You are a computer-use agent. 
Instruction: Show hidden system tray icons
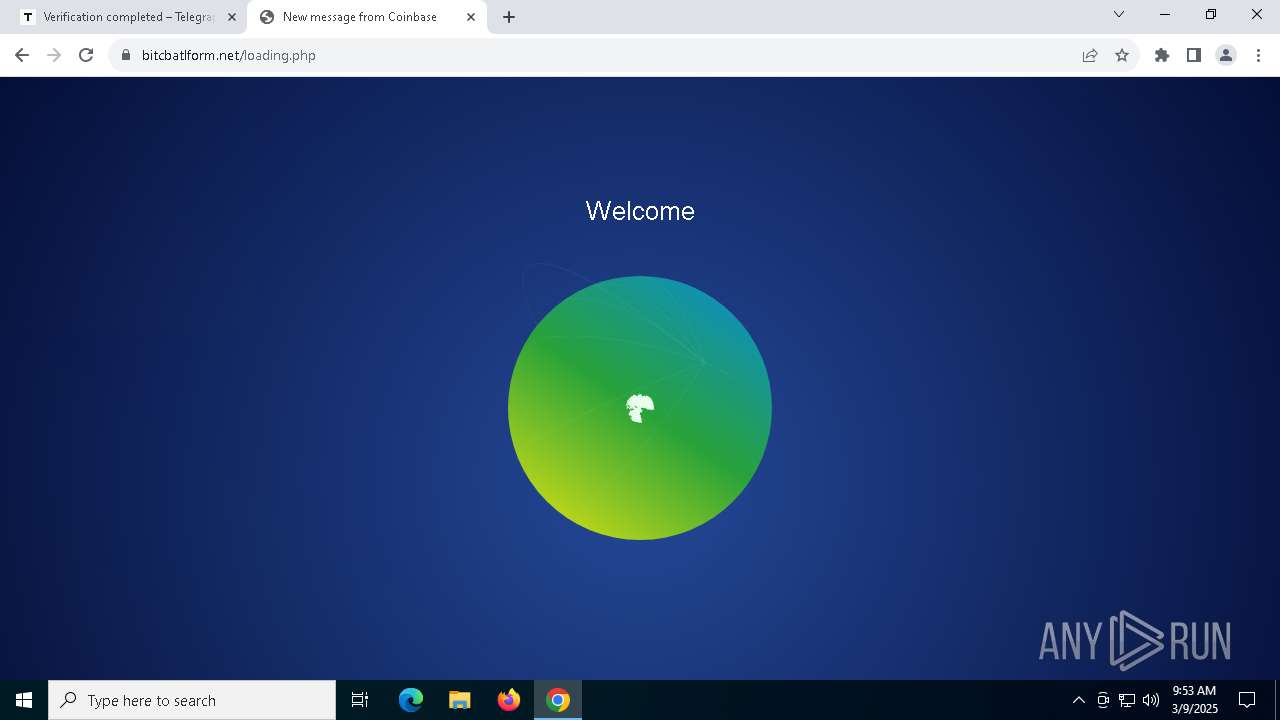[1079, 700]
